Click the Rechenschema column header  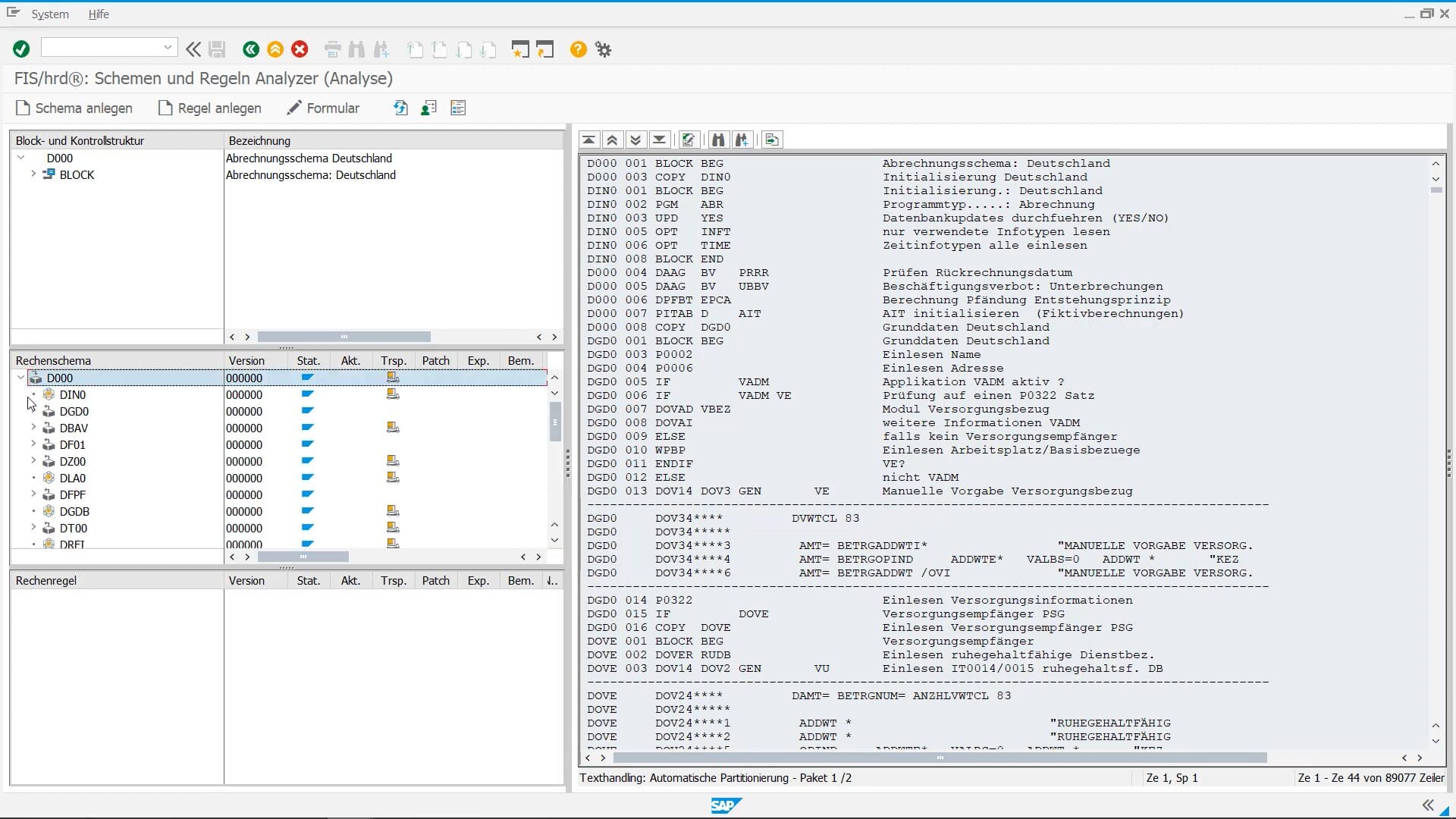[117, 360]
